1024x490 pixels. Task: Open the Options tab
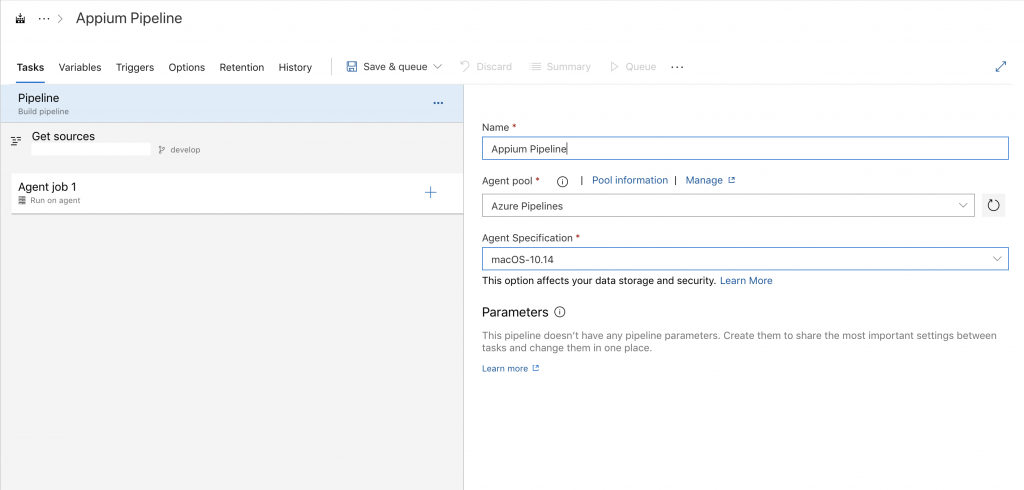coord(187,67)
